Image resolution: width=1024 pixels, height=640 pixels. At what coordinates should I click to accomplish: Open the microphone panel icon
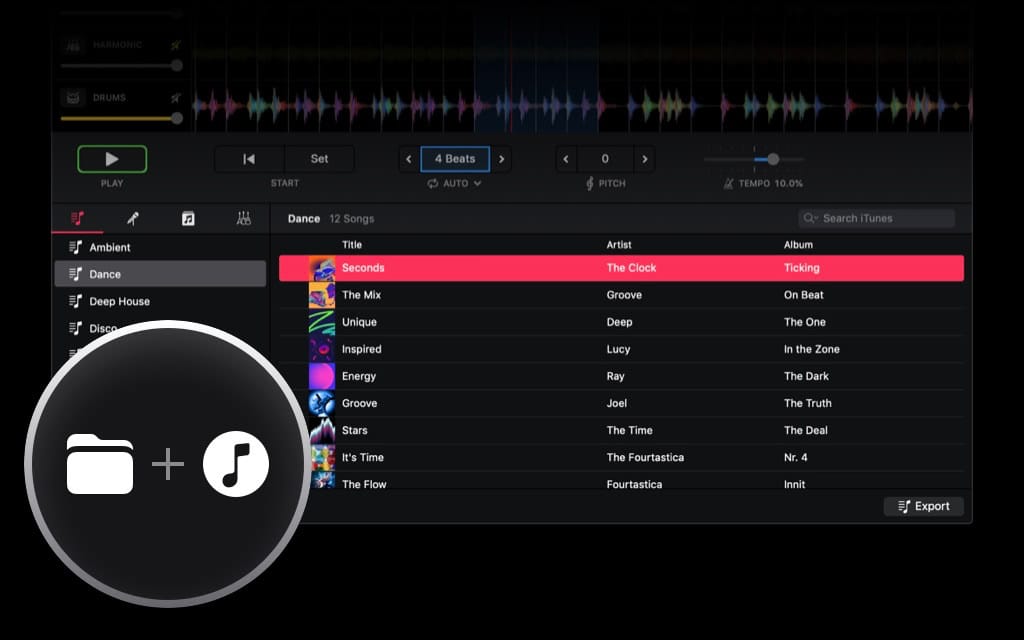pos(133,218)
